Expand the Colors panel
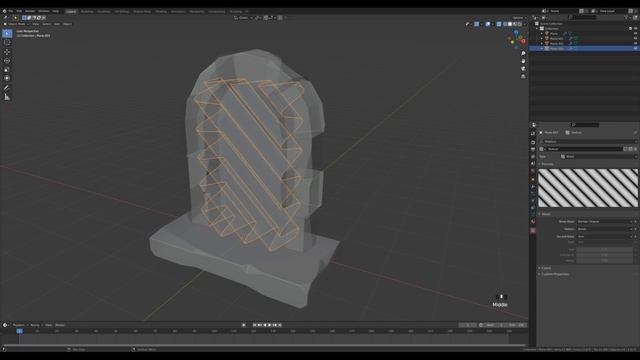 [545, 268]
